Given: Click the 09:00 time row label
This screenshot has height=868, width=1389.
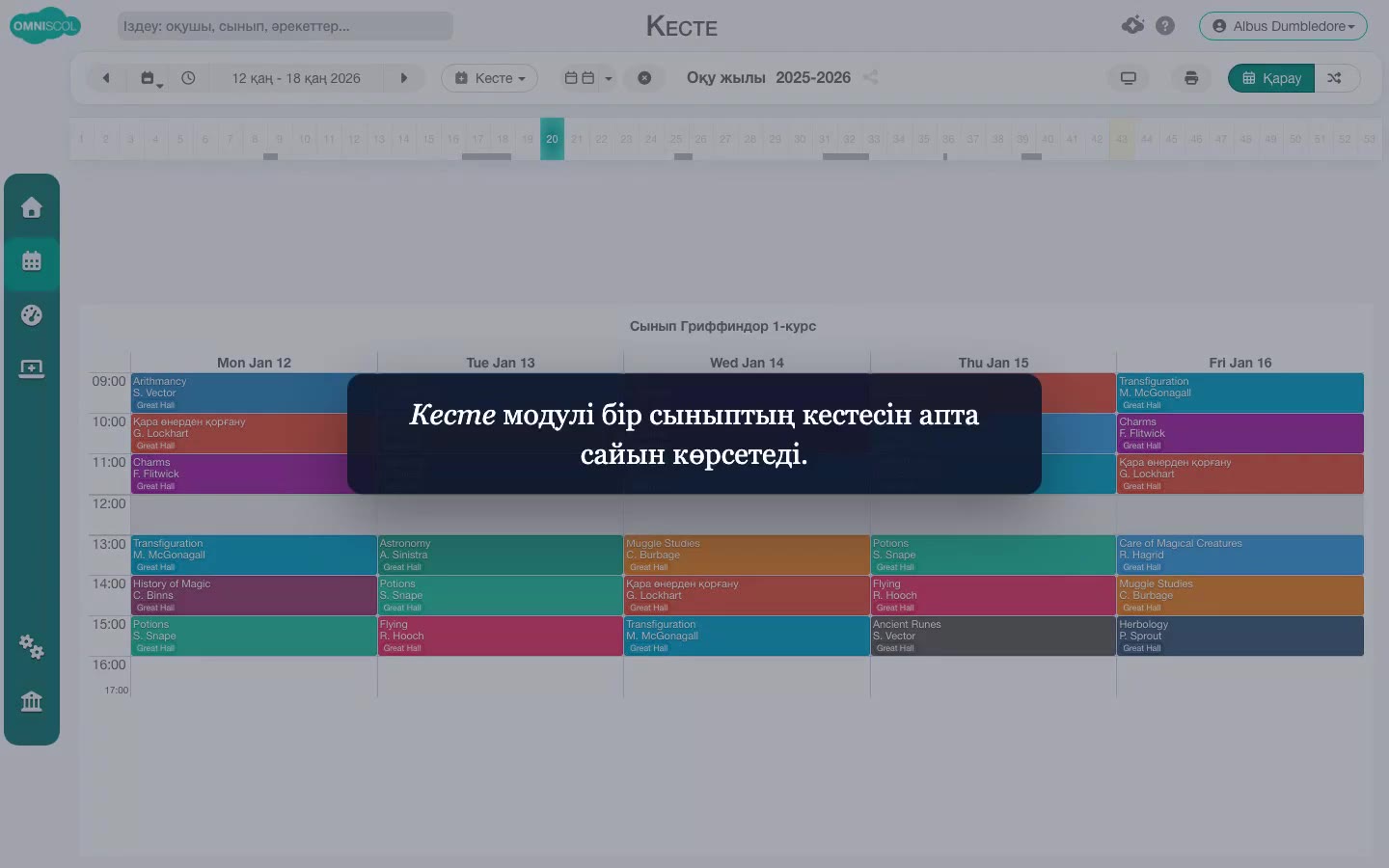Looking at the screenshot, I should 109,381.
